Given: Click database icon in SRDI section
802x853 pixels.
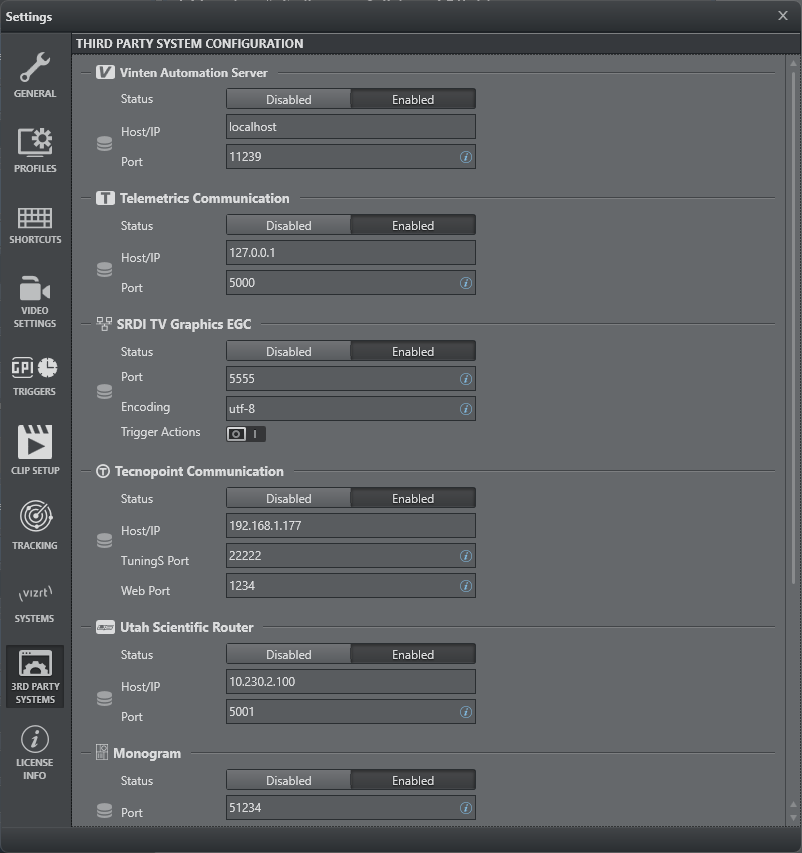Looking at the screenshot, I should pos(104,391).
